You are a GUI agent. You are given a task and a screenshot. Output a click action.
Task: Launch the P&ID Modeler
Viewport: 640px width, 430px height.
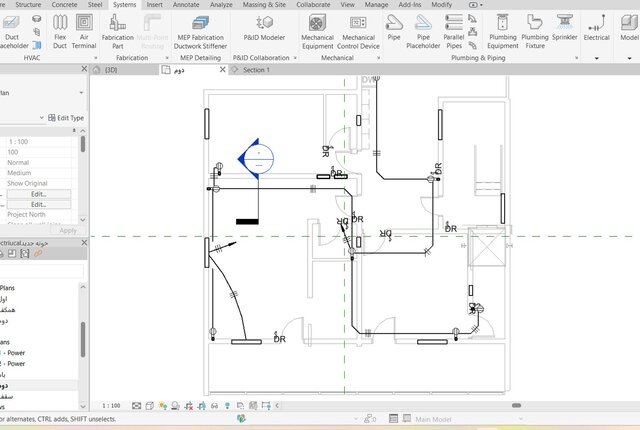pyautogui.click(x=264, y=28)
